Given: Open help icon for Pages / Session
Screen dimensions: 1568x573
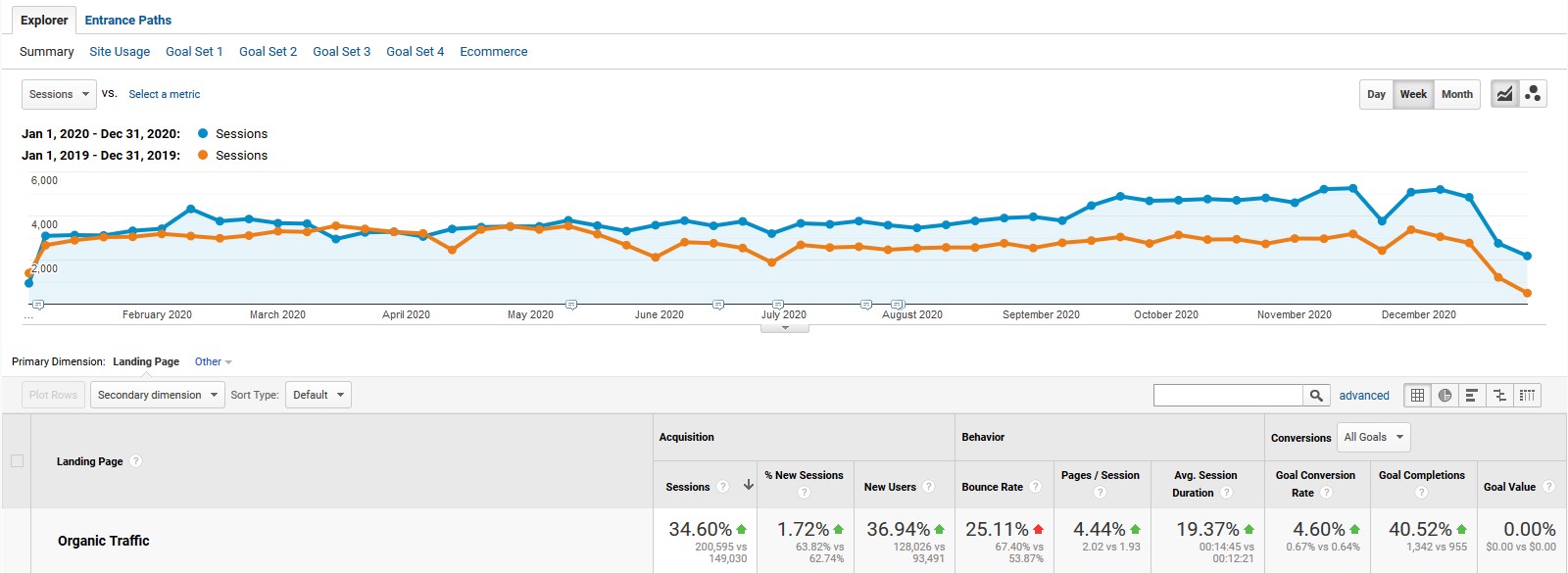Looking at the screenshot, I should pos(1100,493).
